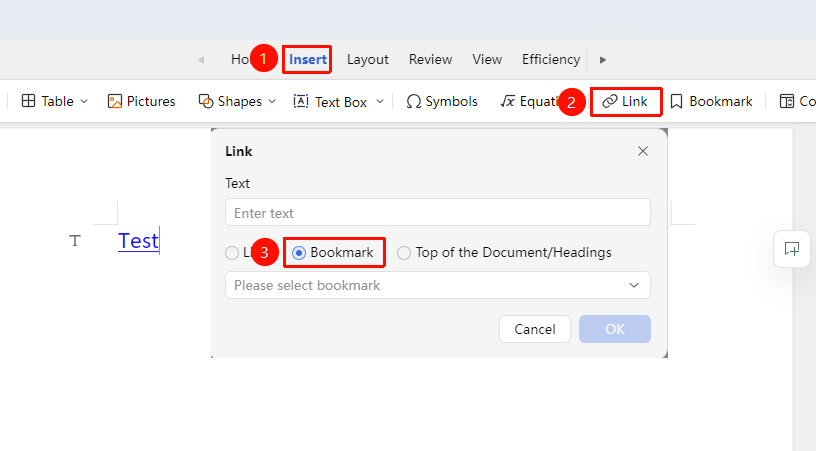816x451 pixels.
Task: Click the Link toolbar button
Action: coord(626,101)
